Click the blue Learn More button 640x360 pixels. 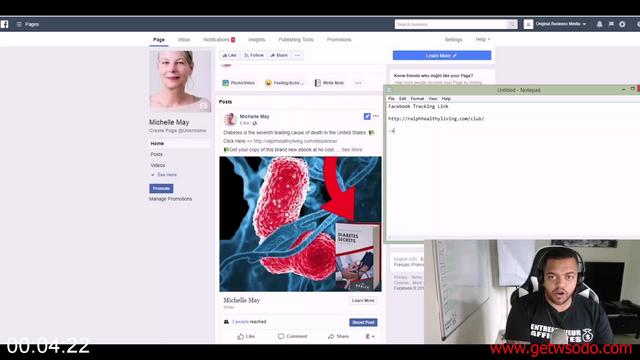(442, 56)
